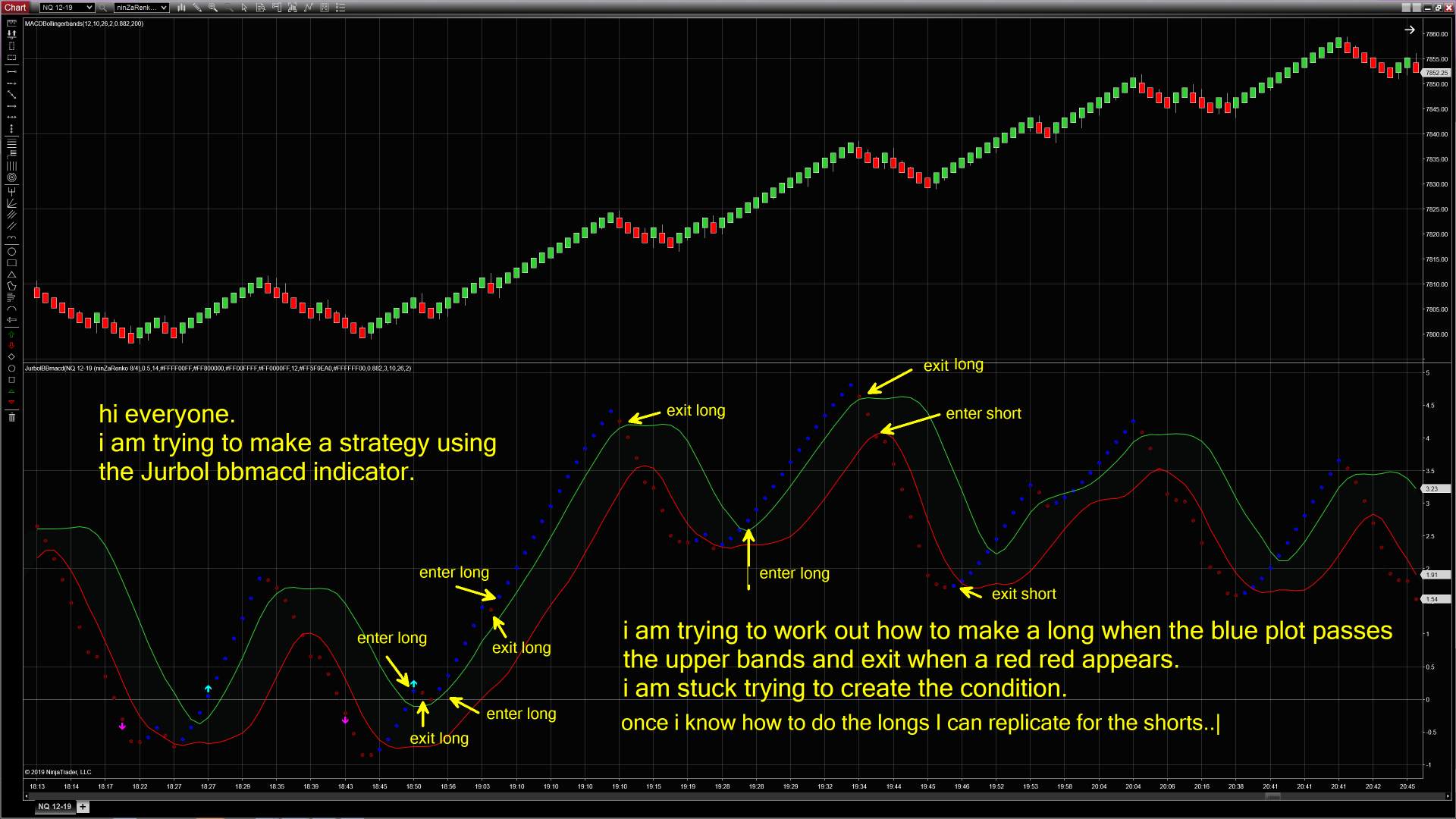Open the bar type chart style icon
The image size is (1456, 819).
181,8
